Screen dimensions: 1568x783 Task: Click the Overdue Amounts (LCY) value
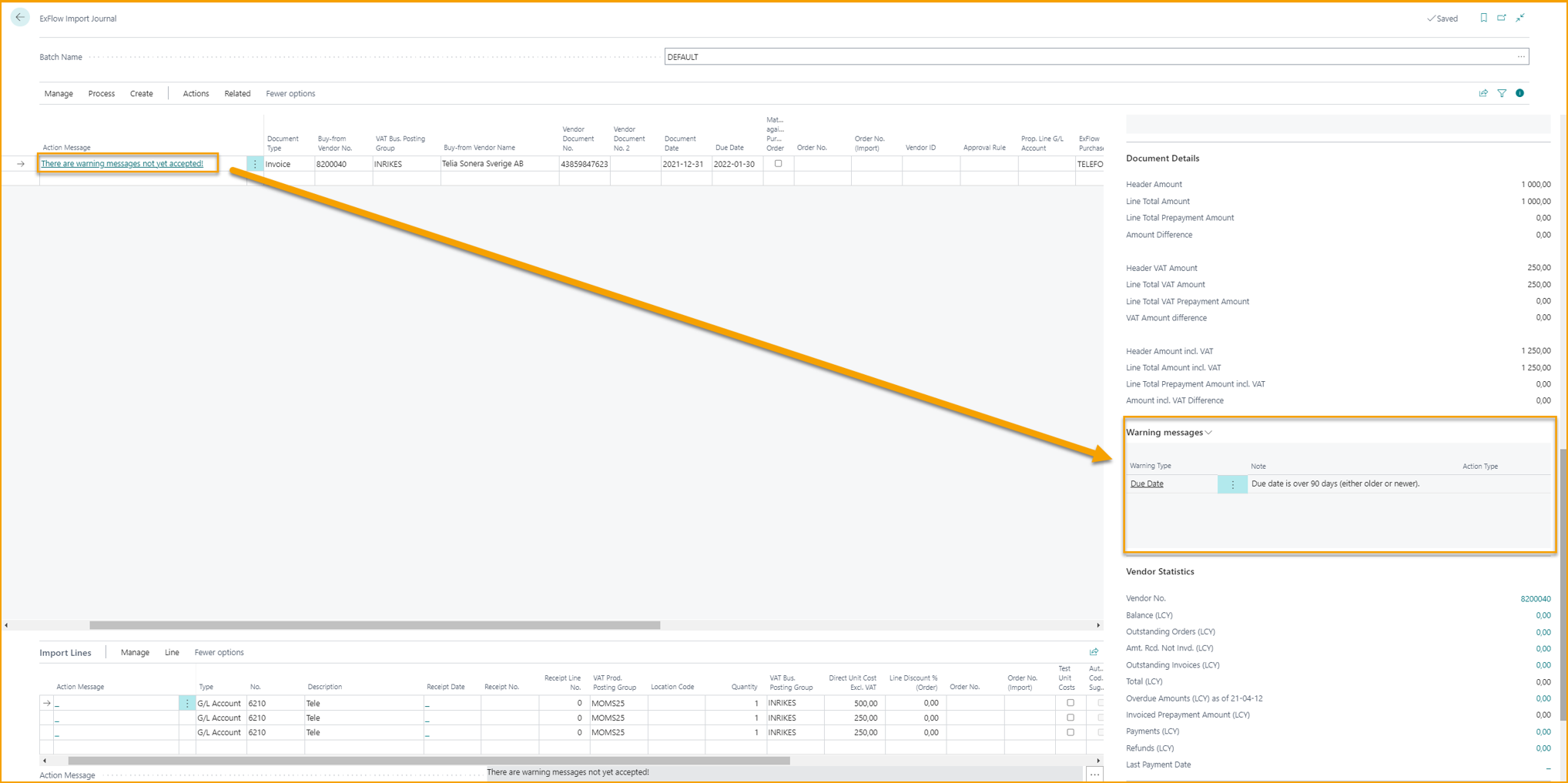point(1543,699)
